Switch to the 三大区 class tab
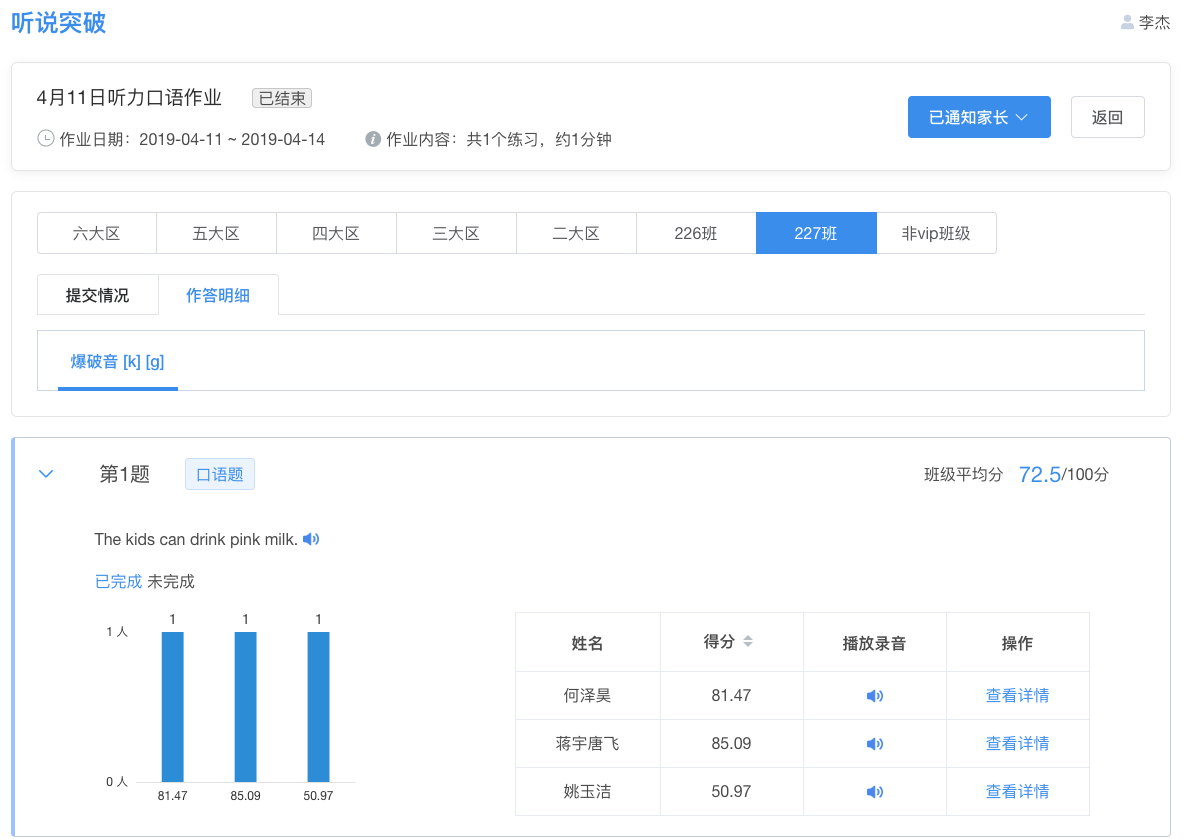This screenshot has width=1191, height=839. coord(456,233)
